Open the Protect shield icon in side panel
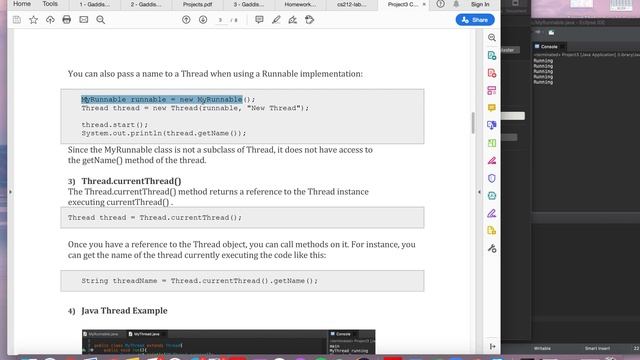Image resolution: width=640 pixels, height=360 pixels. 492,178
